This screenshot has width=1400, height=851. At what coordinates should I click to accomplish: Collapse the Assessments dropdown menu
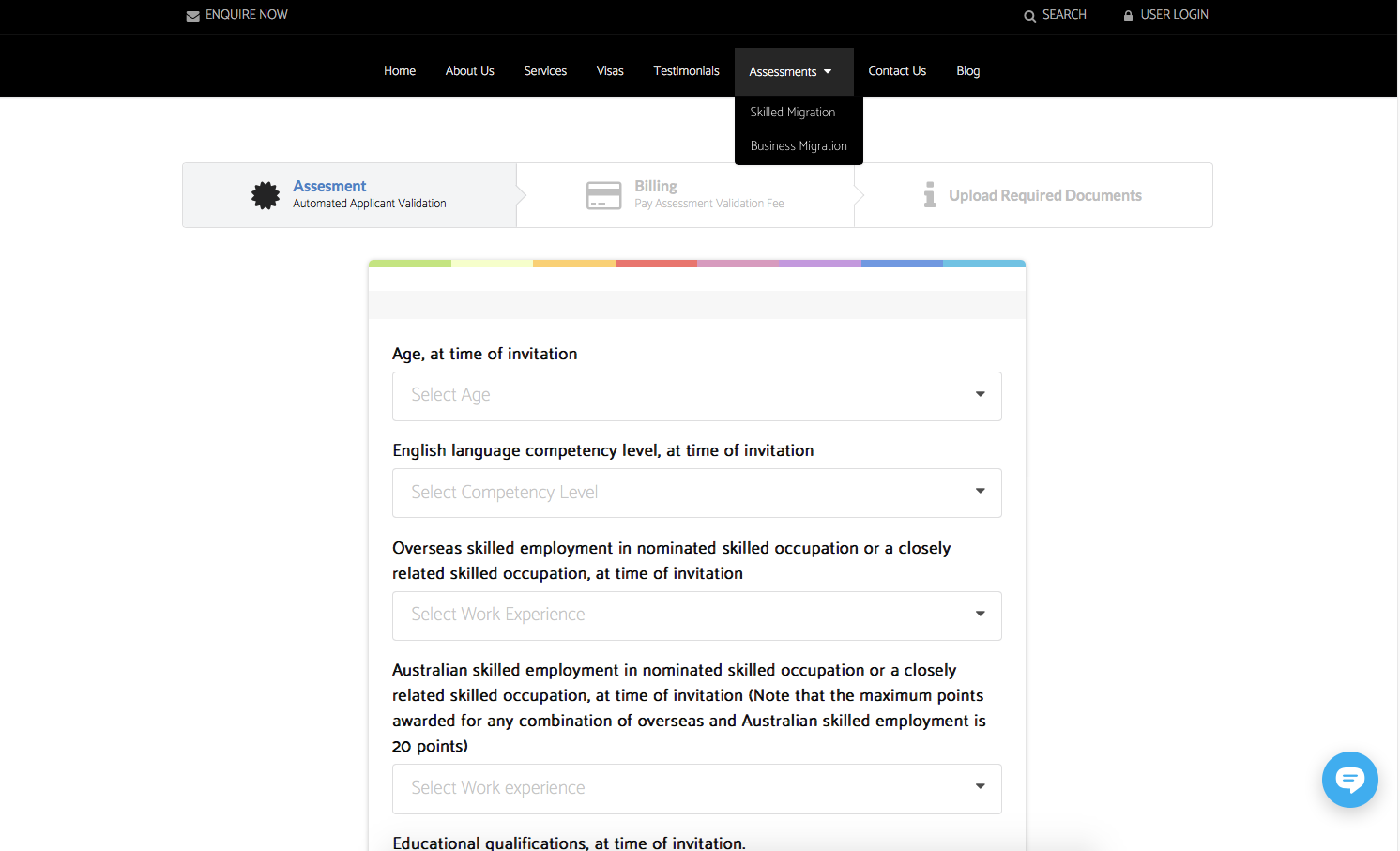[794, 72]
